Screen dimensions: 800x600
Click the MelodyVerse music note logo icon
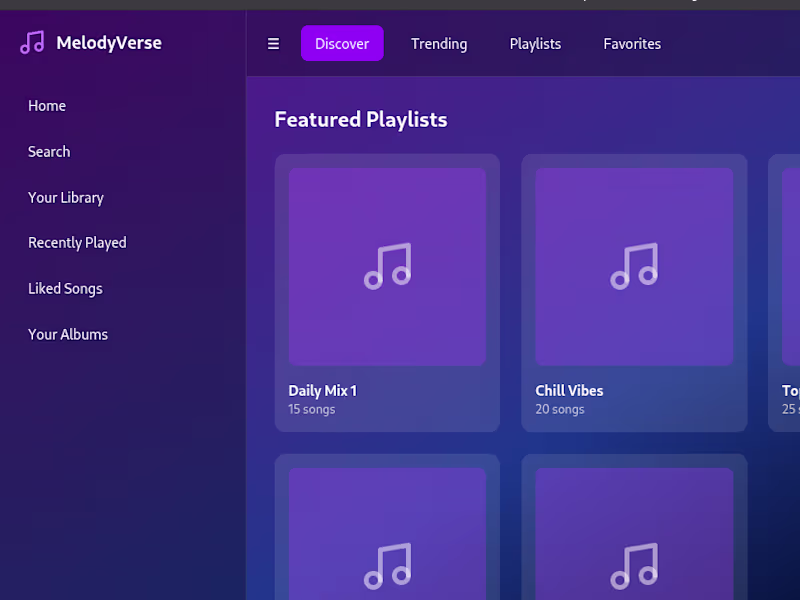coord(32,42)
